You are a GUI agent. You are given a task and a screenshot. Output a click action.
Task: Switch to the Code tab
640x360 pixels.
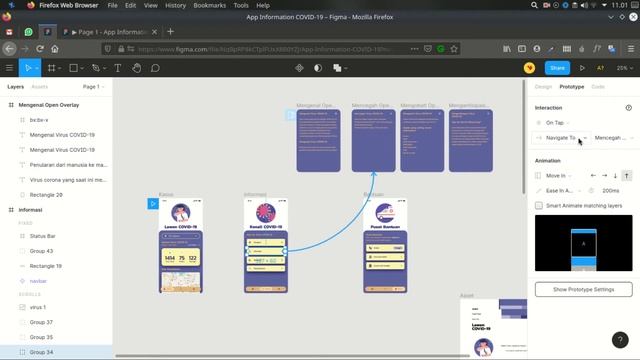pos(598,87)
